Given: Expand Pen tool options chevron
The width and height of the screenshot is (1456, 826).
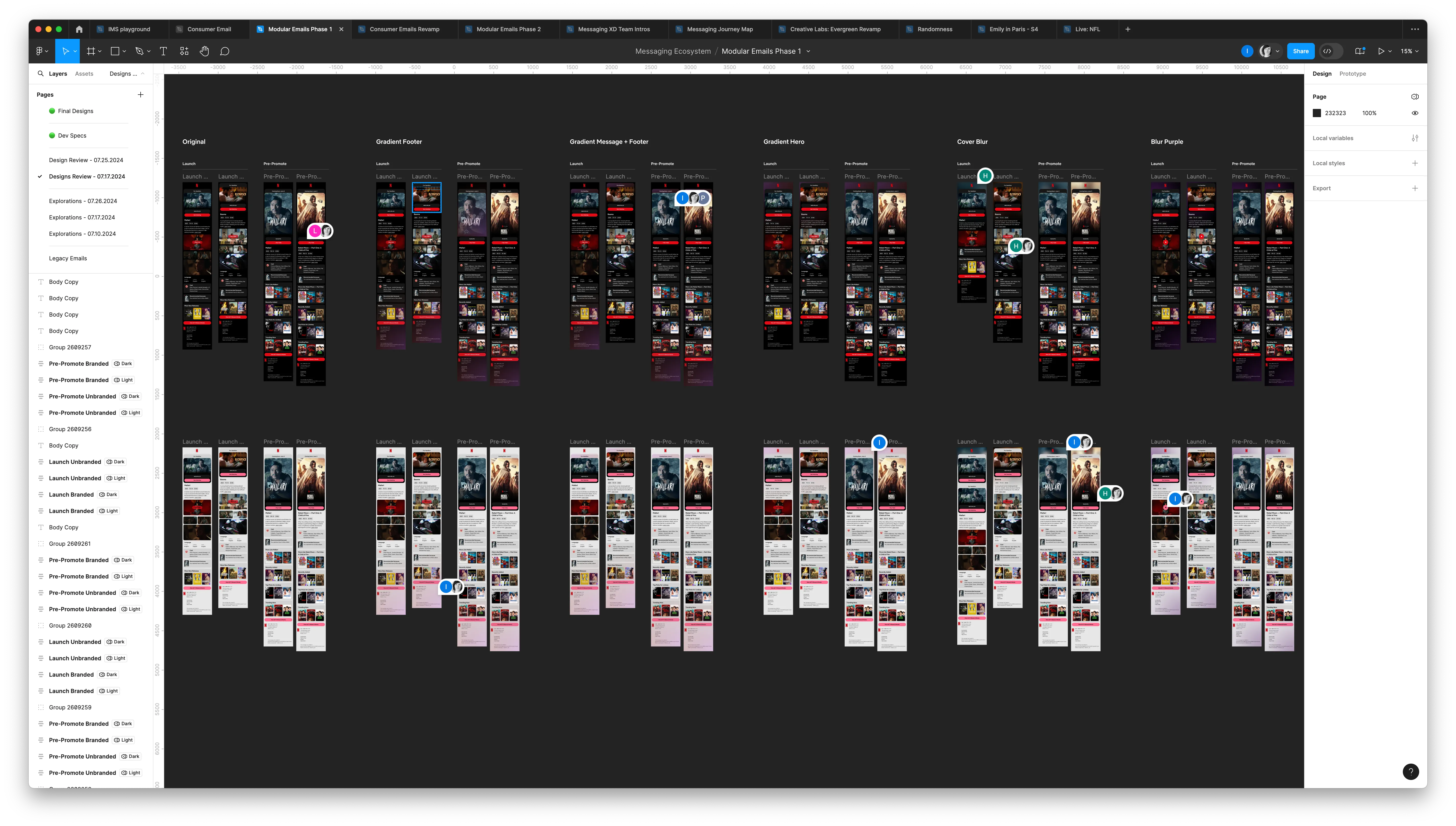Looking at the screenshot, I should pyautogui.click(x=149, y=51).
